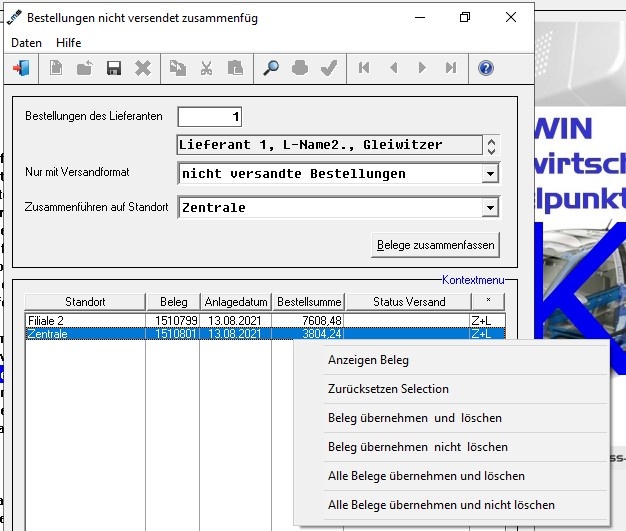Sort by Standort column header

pyautogui.click(x=85, y=302)
